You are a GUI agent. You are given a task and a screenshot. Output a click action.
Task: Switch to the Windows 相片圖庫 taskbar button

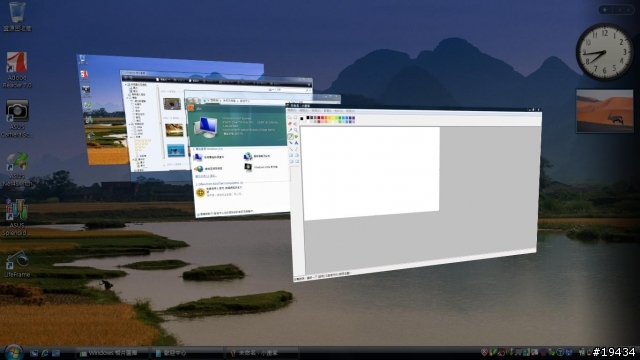(x=113, y=353)
